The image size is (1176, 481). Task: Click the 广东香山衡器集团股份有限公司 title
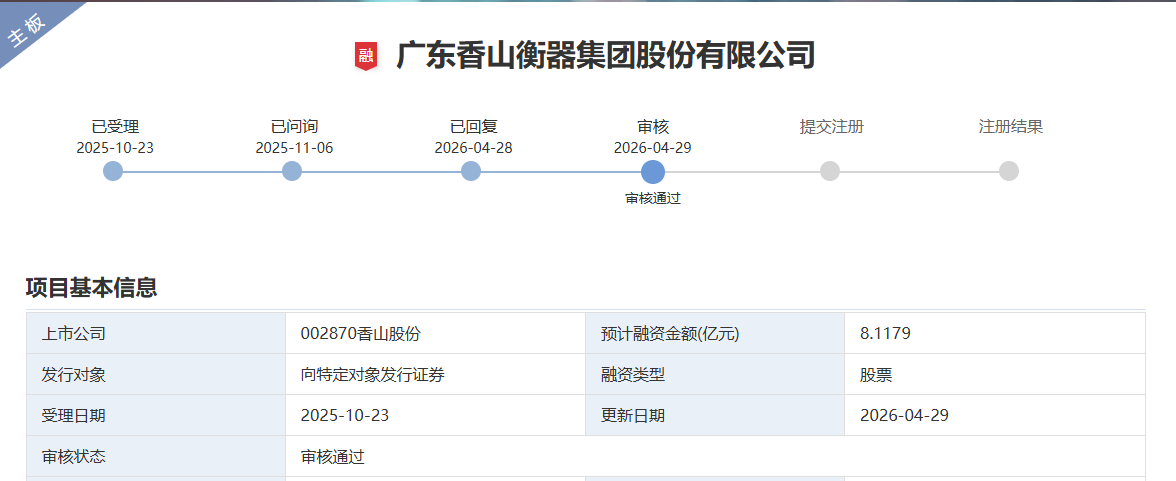click(x=606, y=55)
